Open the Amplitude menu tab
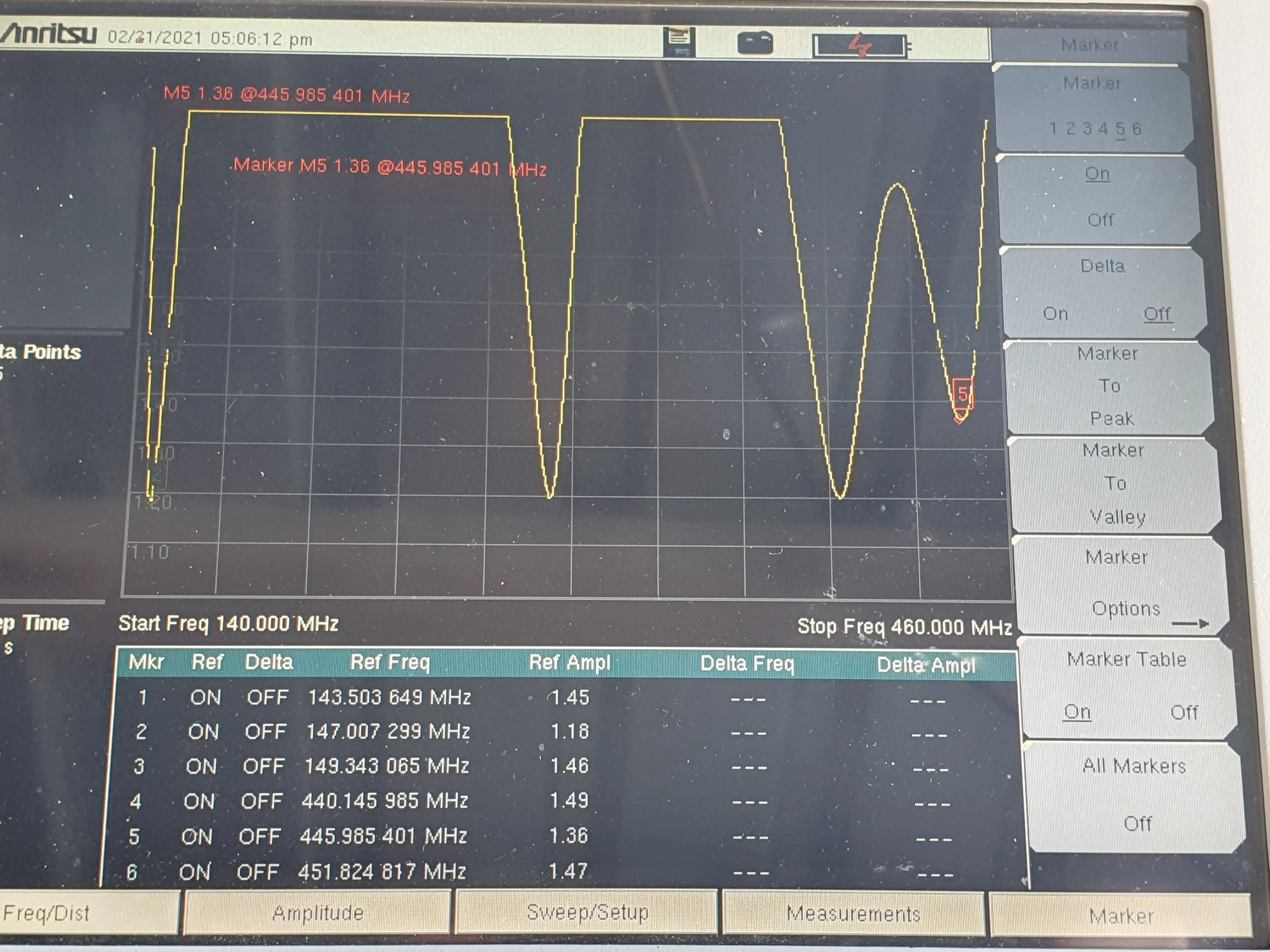This screenshot has height=952, width=1270. click(317, 912)
